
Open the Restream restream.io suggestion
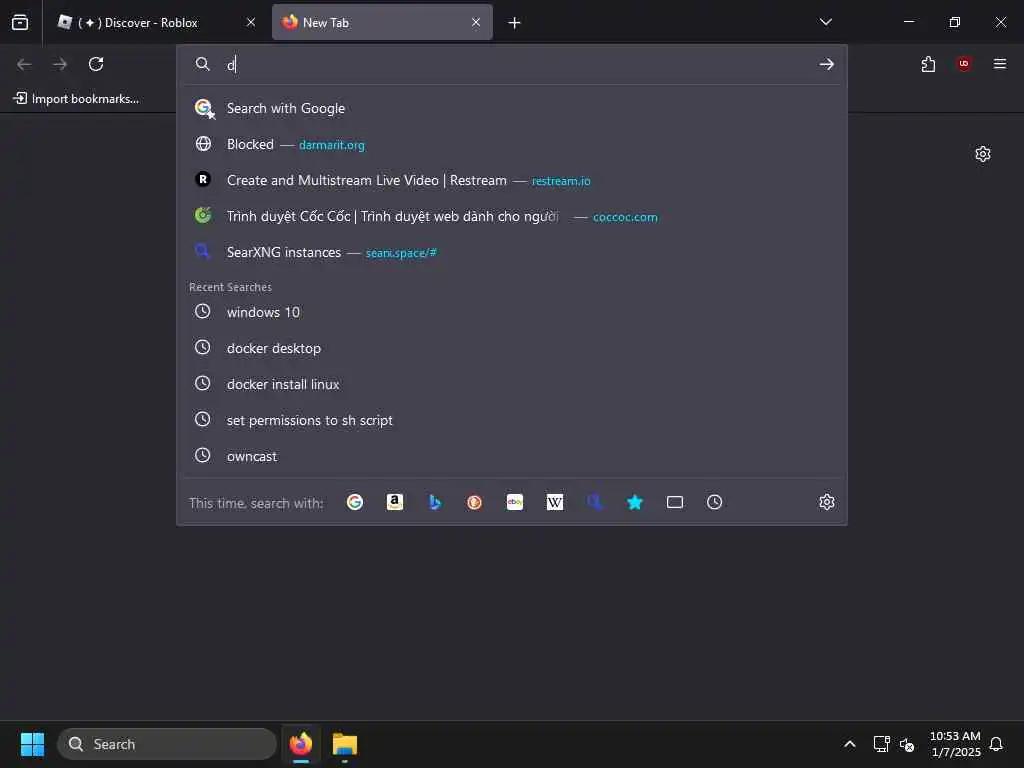pyautogui.click(x=512, y=180)
